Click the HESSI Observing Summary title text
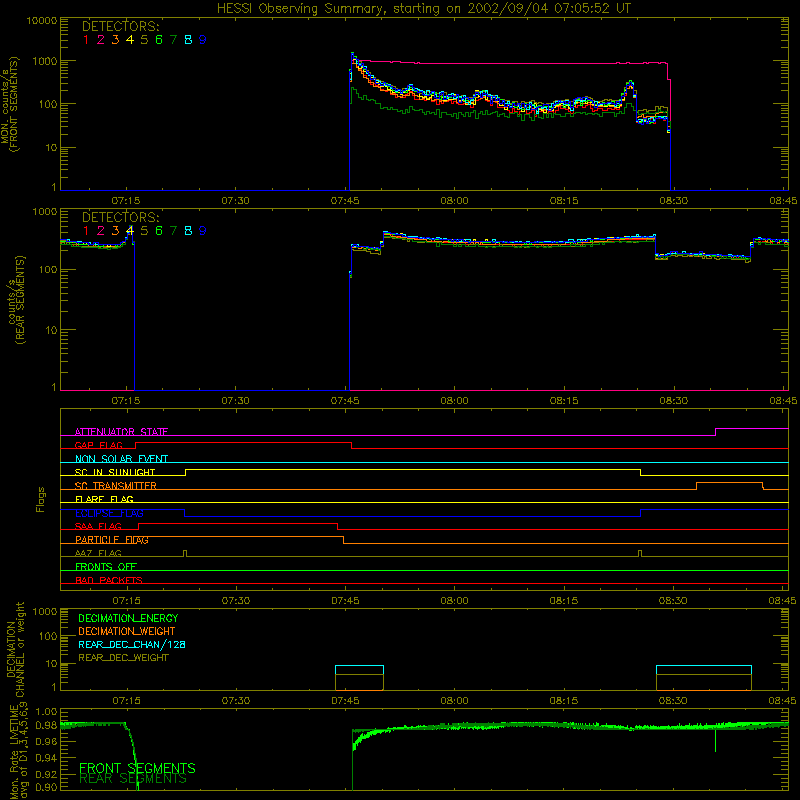This screenshot has width=800, height=800. click(424, 9)
